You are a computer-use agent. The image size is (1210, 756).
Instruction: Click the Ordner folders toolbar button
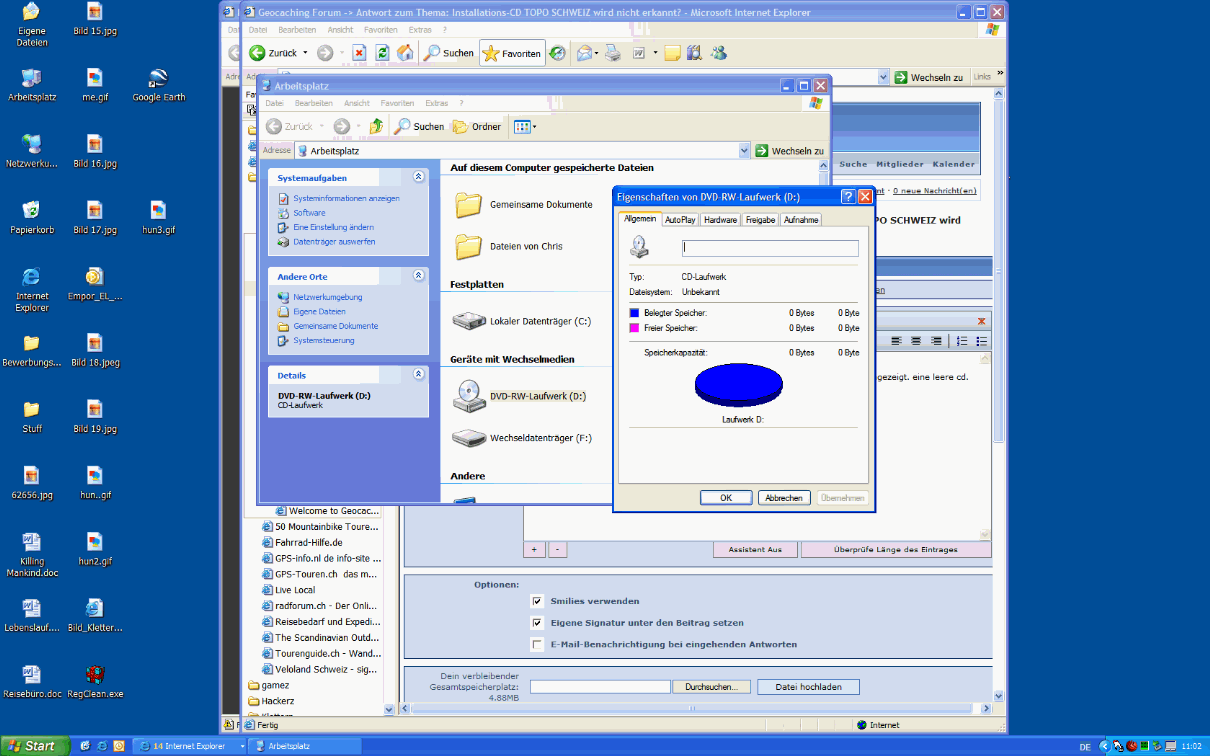pyautogui.click(x=476, y=127)
